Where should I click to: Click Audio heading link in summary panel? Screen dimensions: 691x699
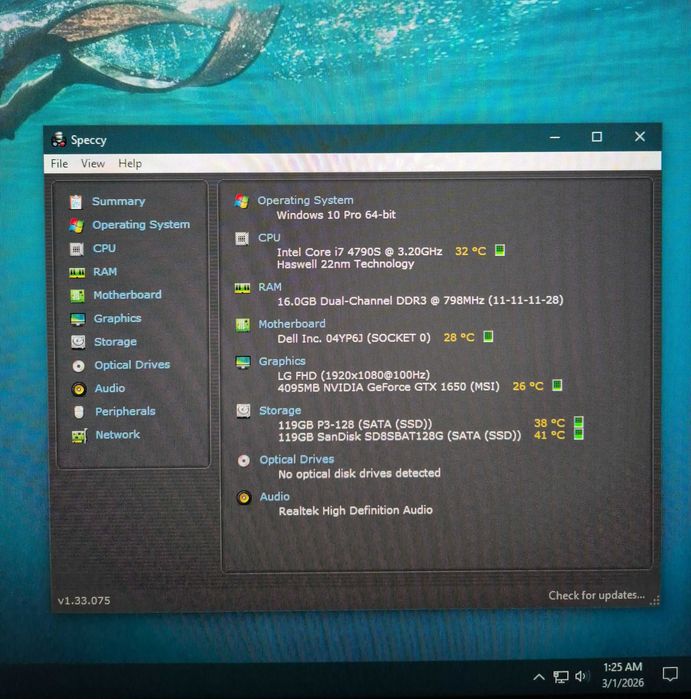click(275, 497)
